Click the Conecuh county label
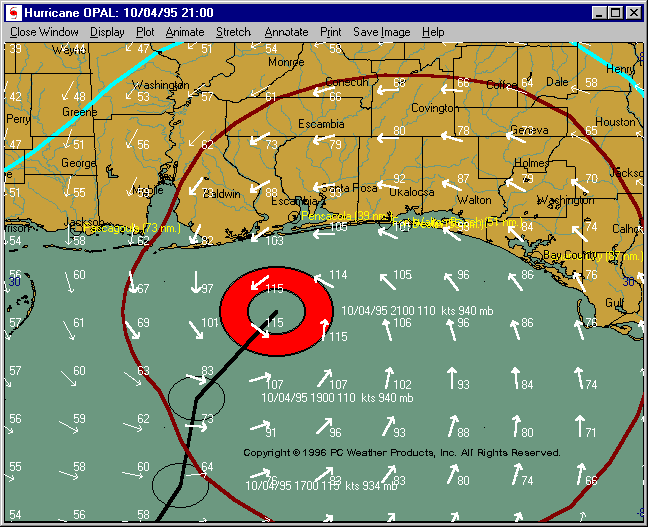 click(347, 82)
